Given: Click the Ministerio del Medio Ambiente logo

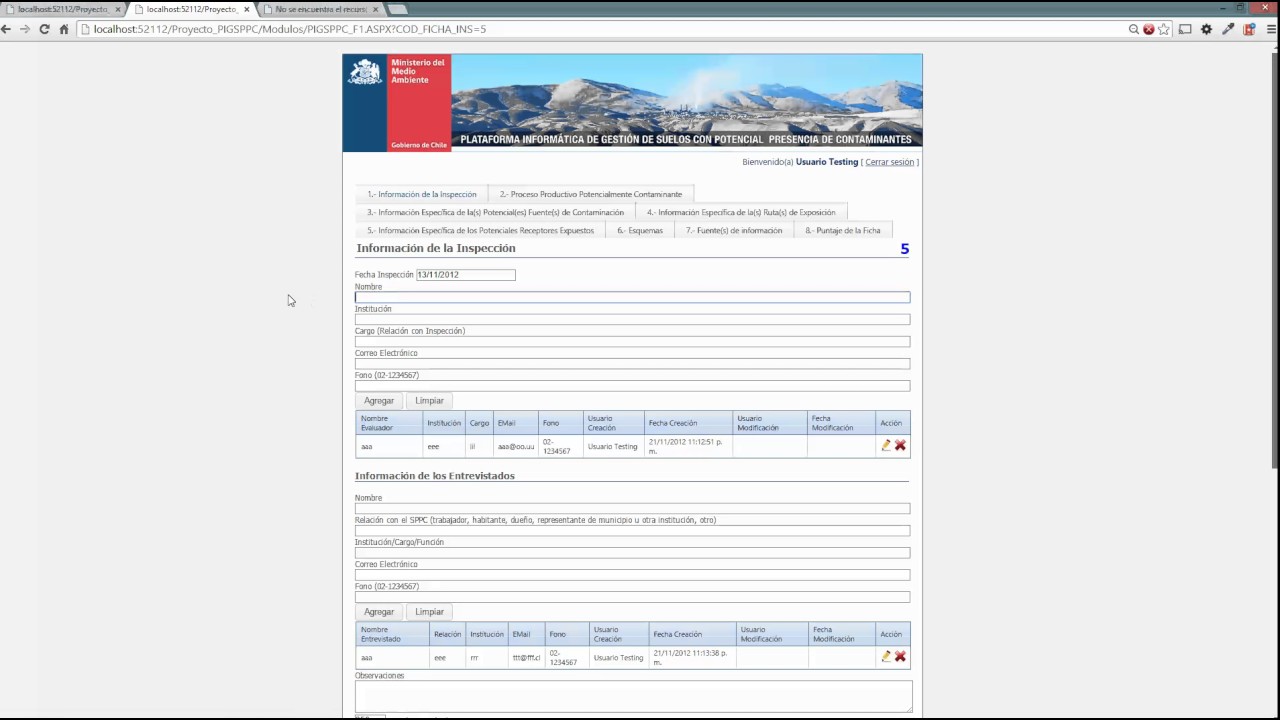Looking at the screenshot, I should [397, 103].
